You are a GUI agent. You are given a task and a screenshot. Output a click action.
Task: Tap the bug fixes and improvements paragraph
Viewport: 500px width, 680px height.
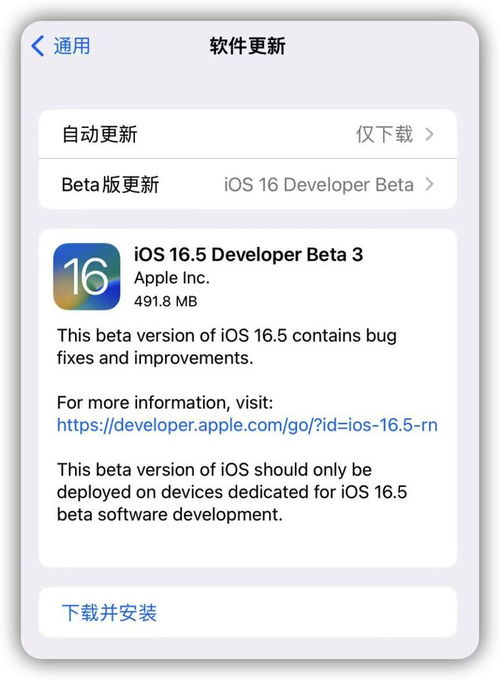point(227,347)
